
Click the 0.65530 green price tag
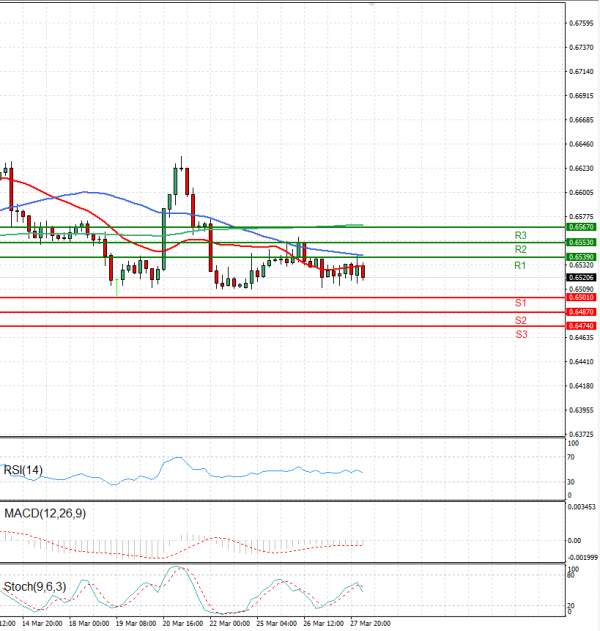point(580,242)
